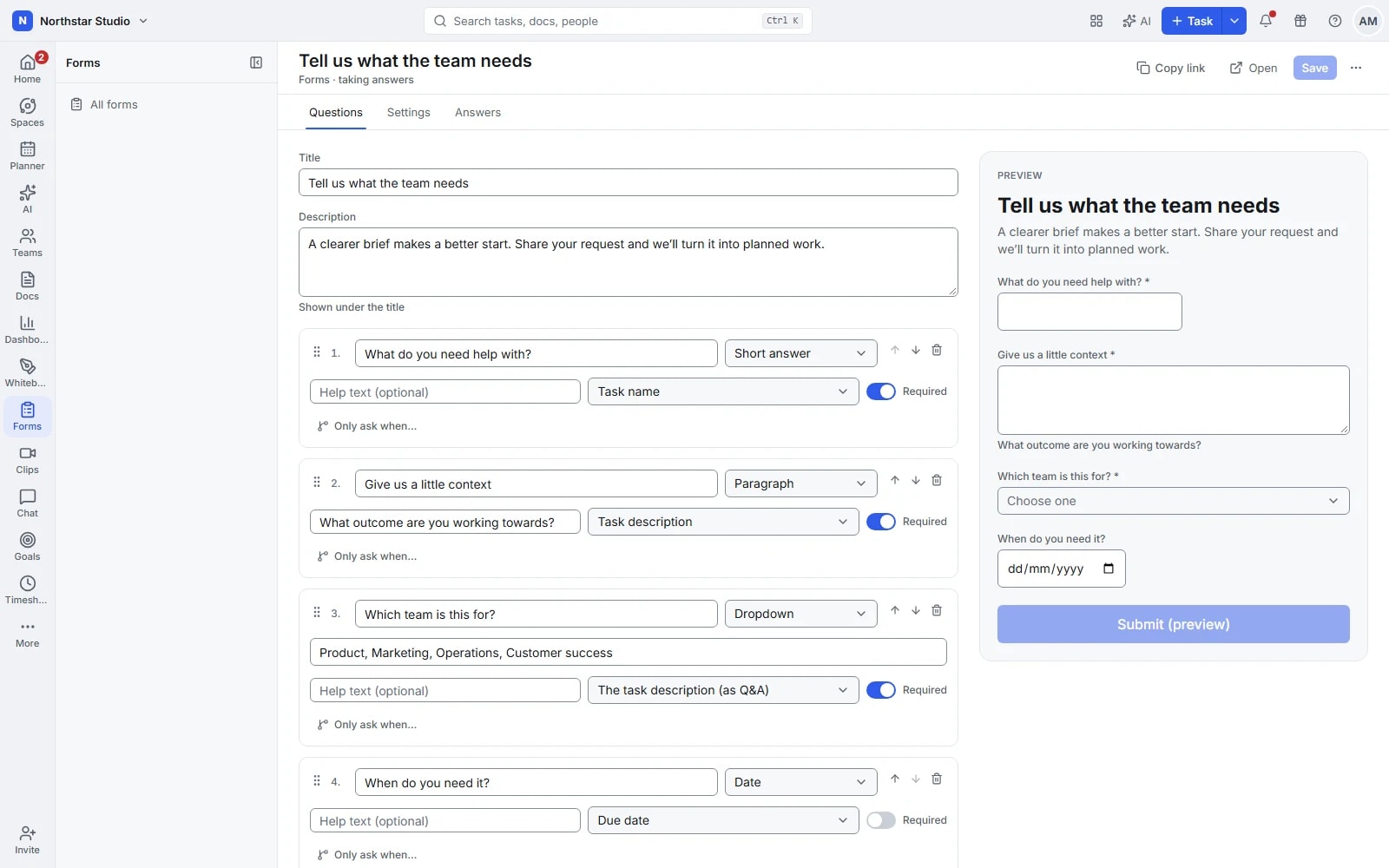This screenshot has height=868, width=1389.
Task: Open the Task name mapping dropdown
Action: click(723, 391)
